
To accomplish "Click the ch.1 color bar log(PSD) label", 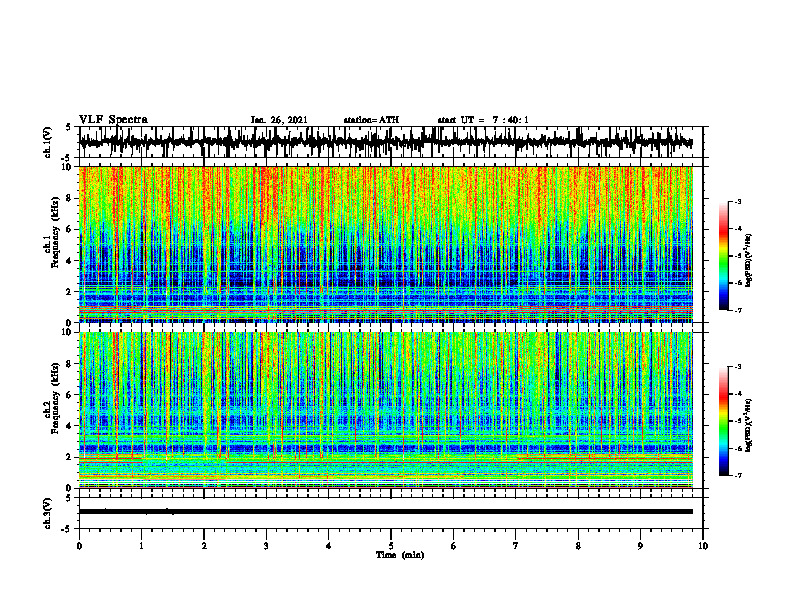I will click(749, 261).
